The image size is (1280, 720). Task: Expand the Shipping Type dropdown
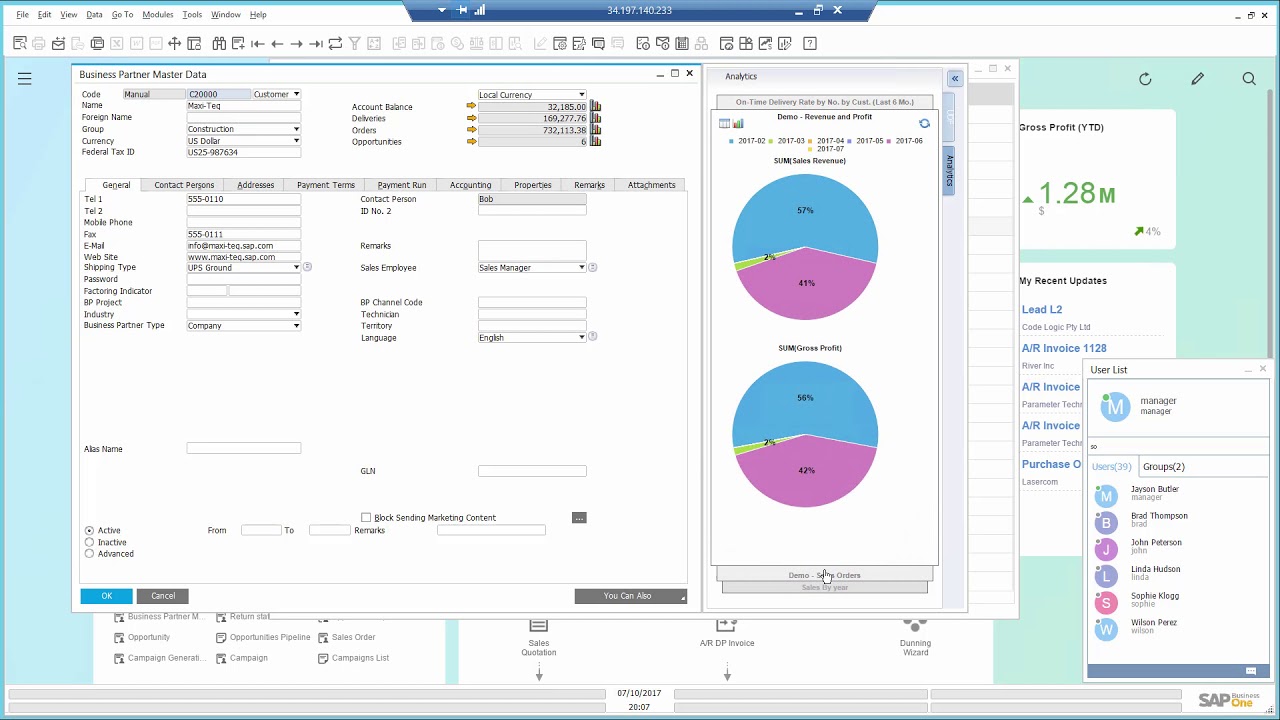(x=296, y=268)
